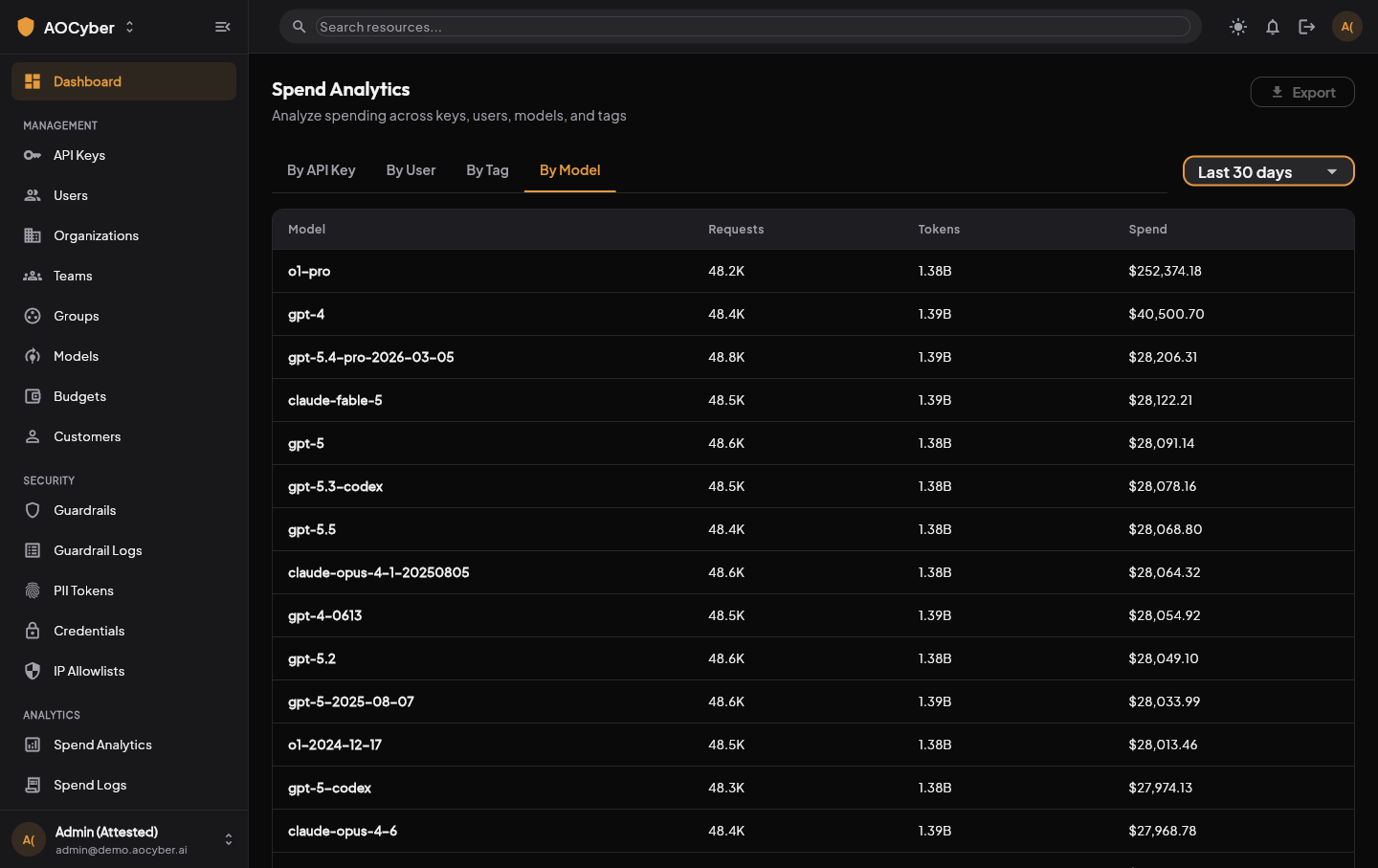Open Organizations from the sidebar
The height and width of the screenshot is (868, 1378).
(124, 235)
